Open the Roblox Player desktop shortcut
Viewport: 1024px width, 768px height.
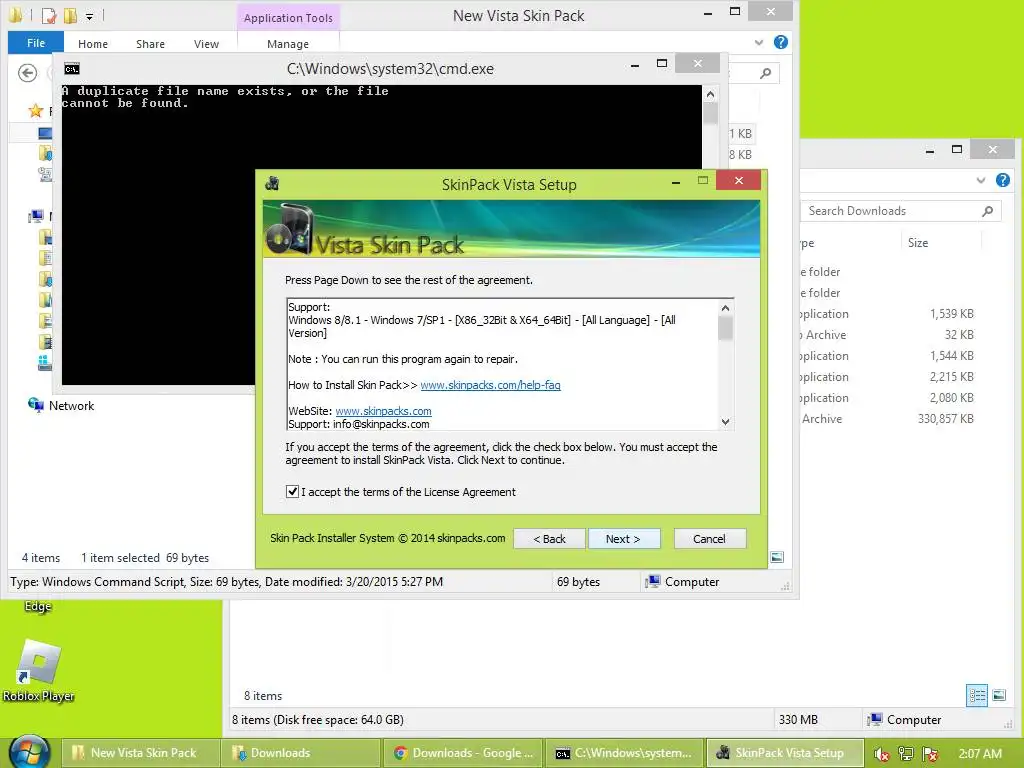point(39,671)
